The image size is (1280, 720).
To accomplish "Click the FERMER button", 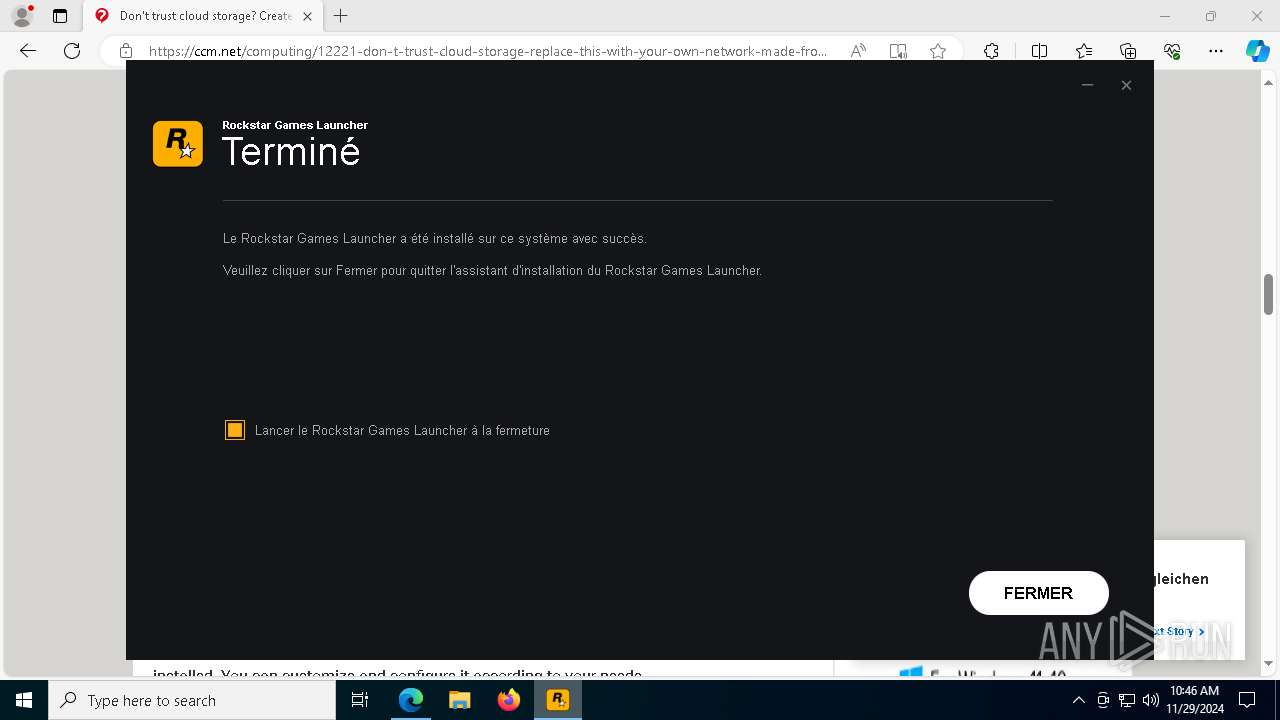I will click(x=1038, y=593).
